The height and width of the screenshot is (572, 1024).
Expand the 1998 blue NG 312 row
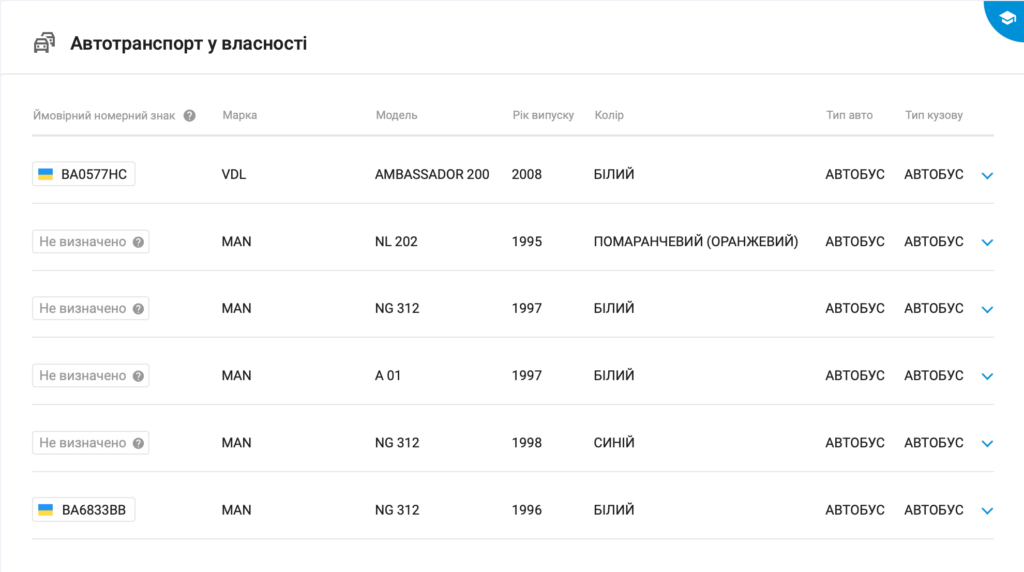pyautogui.click(x=987, y=444)
